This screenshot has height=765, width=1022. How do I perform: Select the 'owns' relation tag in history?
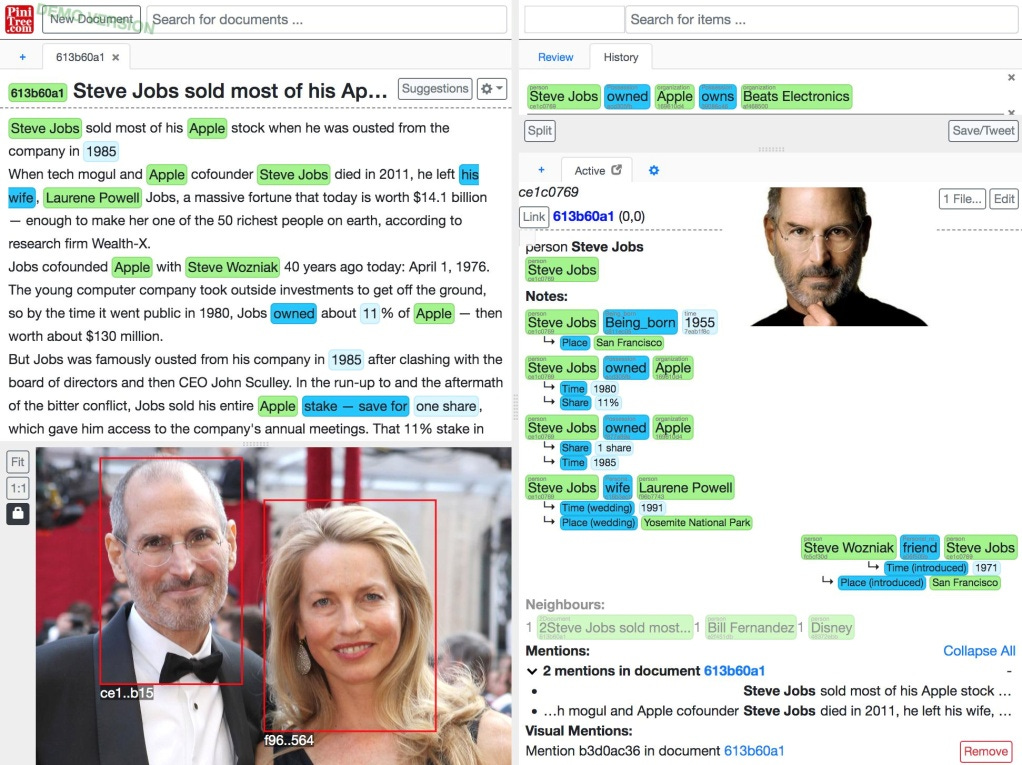717,96
